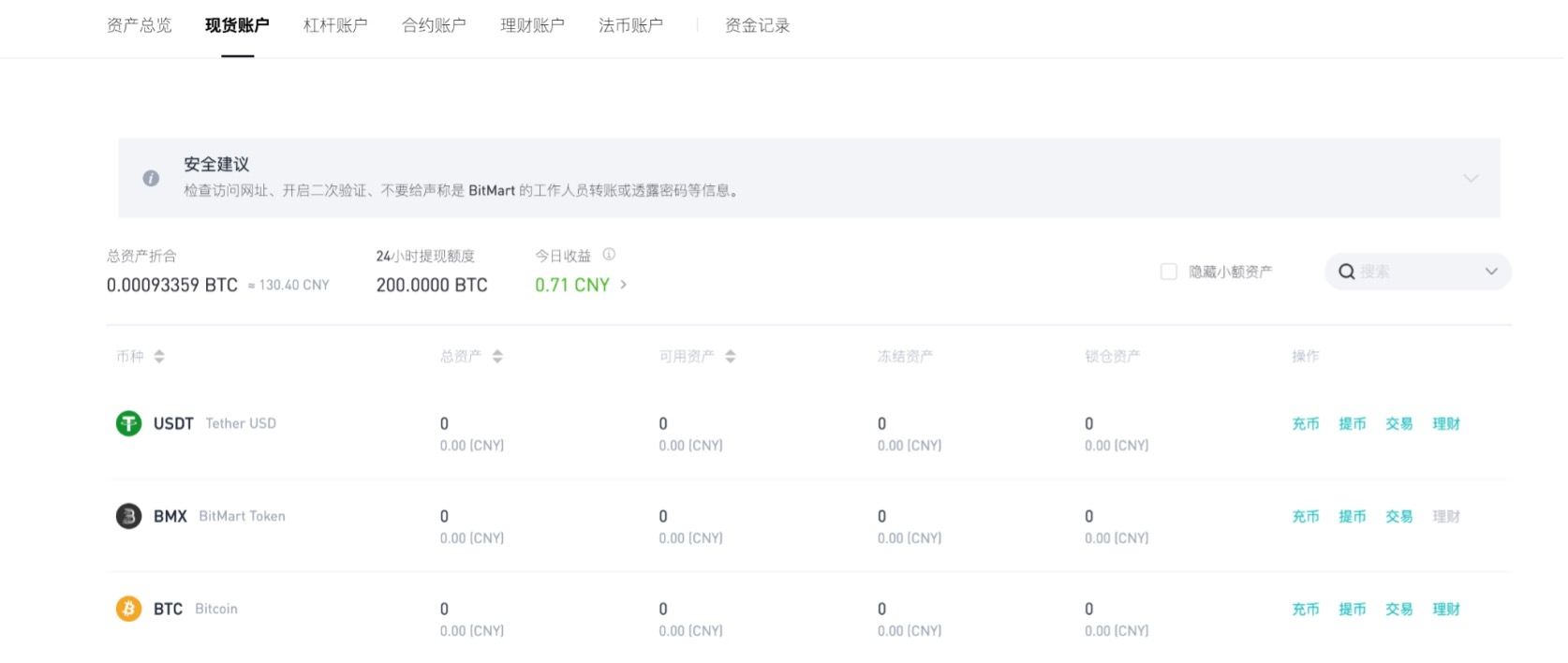This screenshot has width=1568, height=663.
Task: Open the 资金记录 tab
Action: pyautogui.click(x=757, y=25)
